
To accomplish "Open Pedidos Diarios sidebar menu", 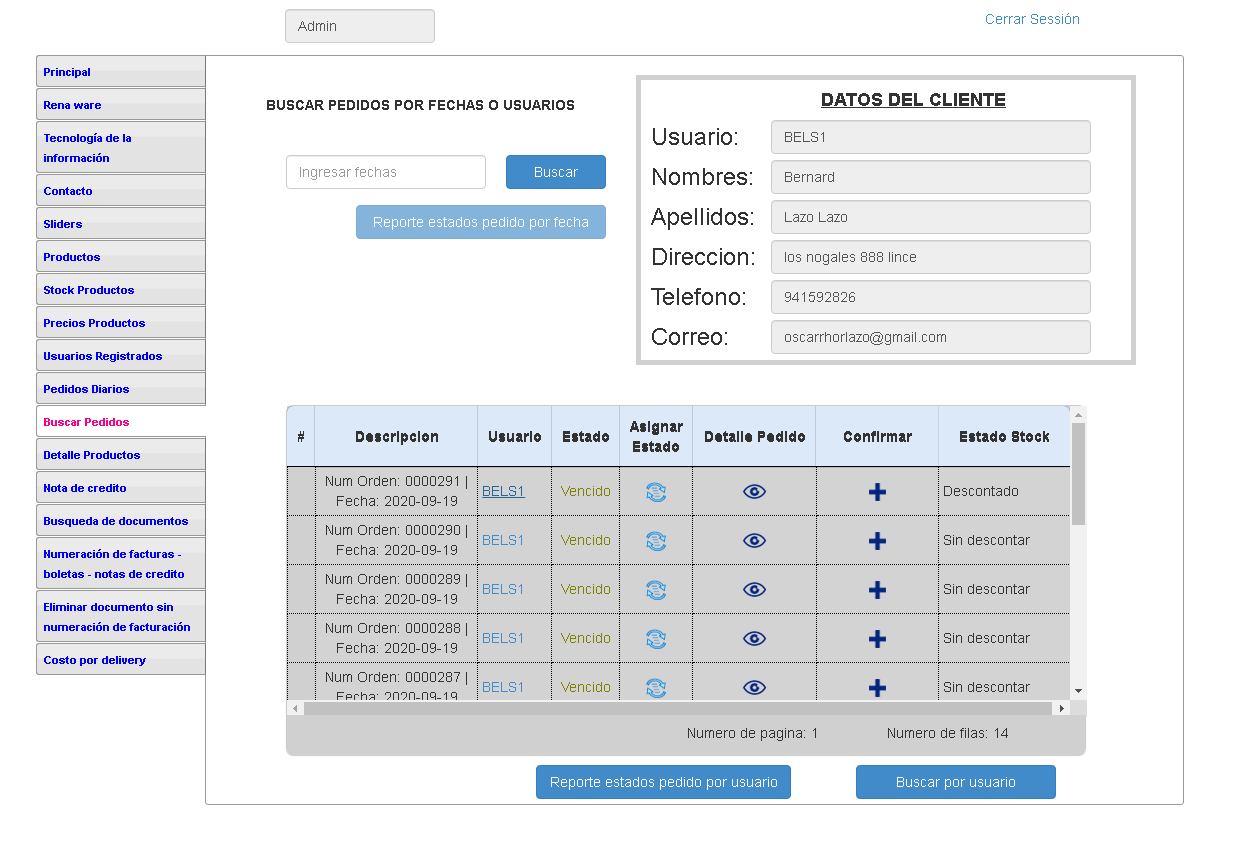I will 86,389.
